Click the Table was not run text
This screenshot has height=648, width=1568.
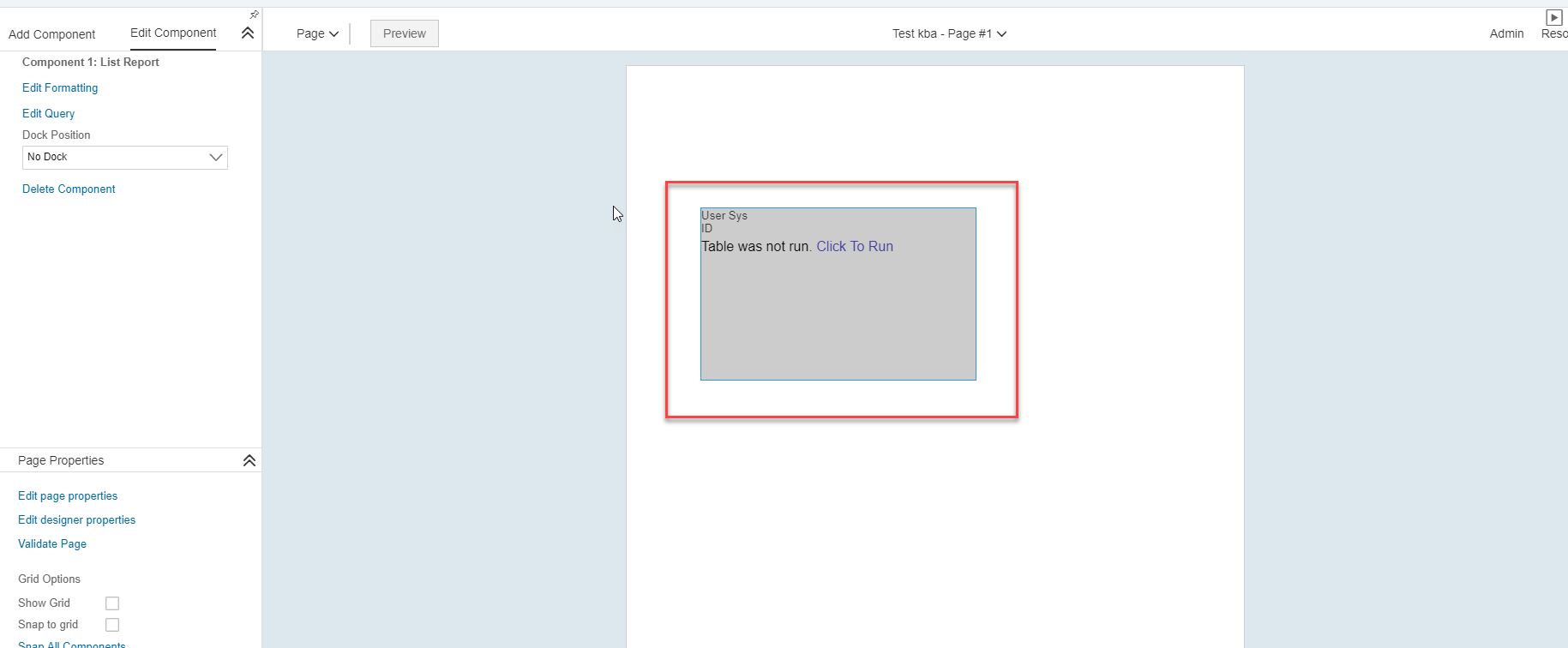point(756,246)
